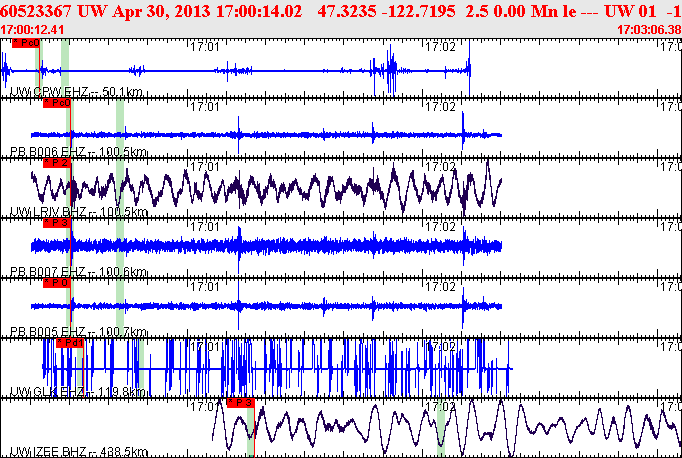The height and width of the screenshot is (458, 682).
Task: Select the red pick flag on GLK trace
Action: tap(70, 343)
